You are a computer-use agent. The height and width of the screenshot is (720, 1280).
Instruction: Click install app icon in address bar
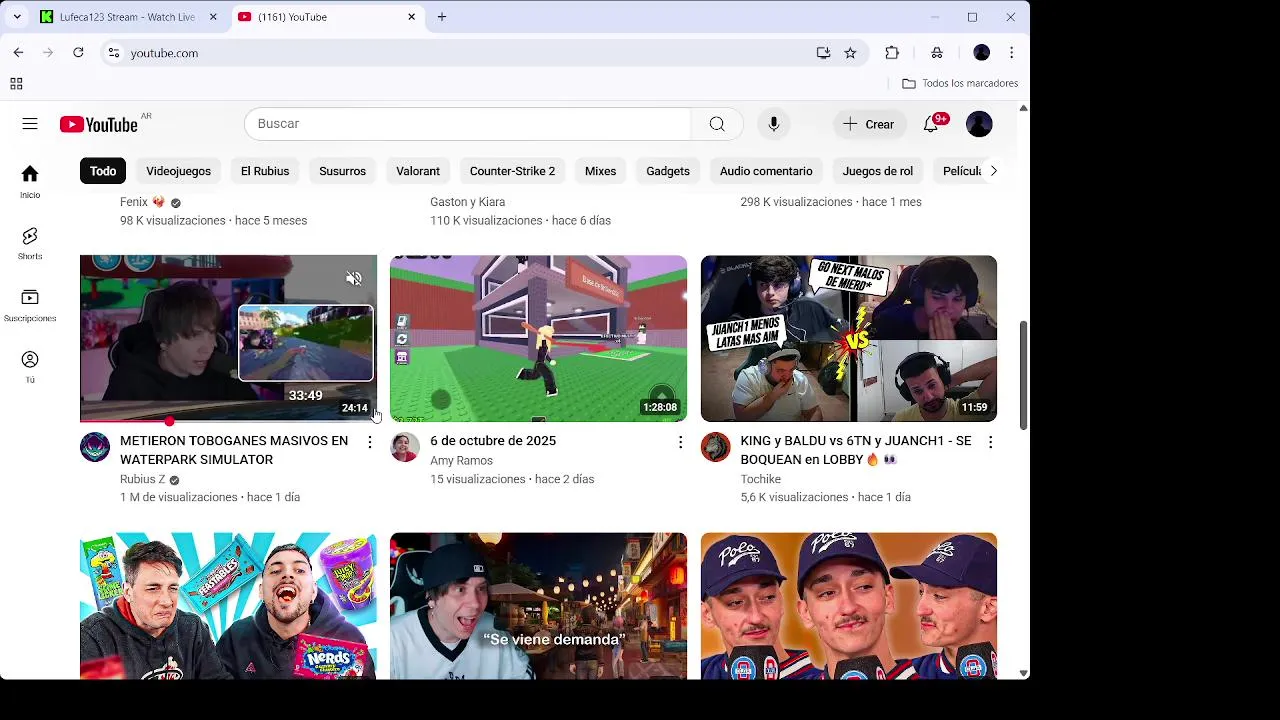coord(823,53)
